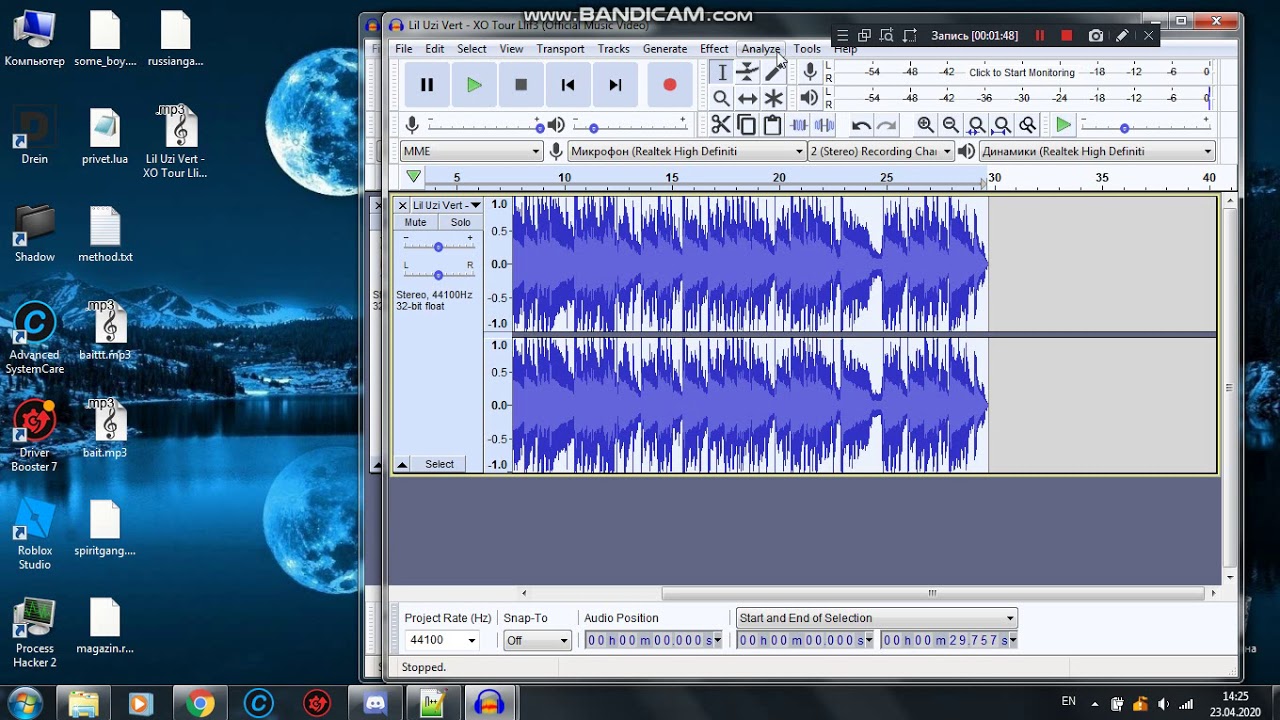
Task: Mute the Lil Uzi Vert track
Action: (x=415, y=222)
